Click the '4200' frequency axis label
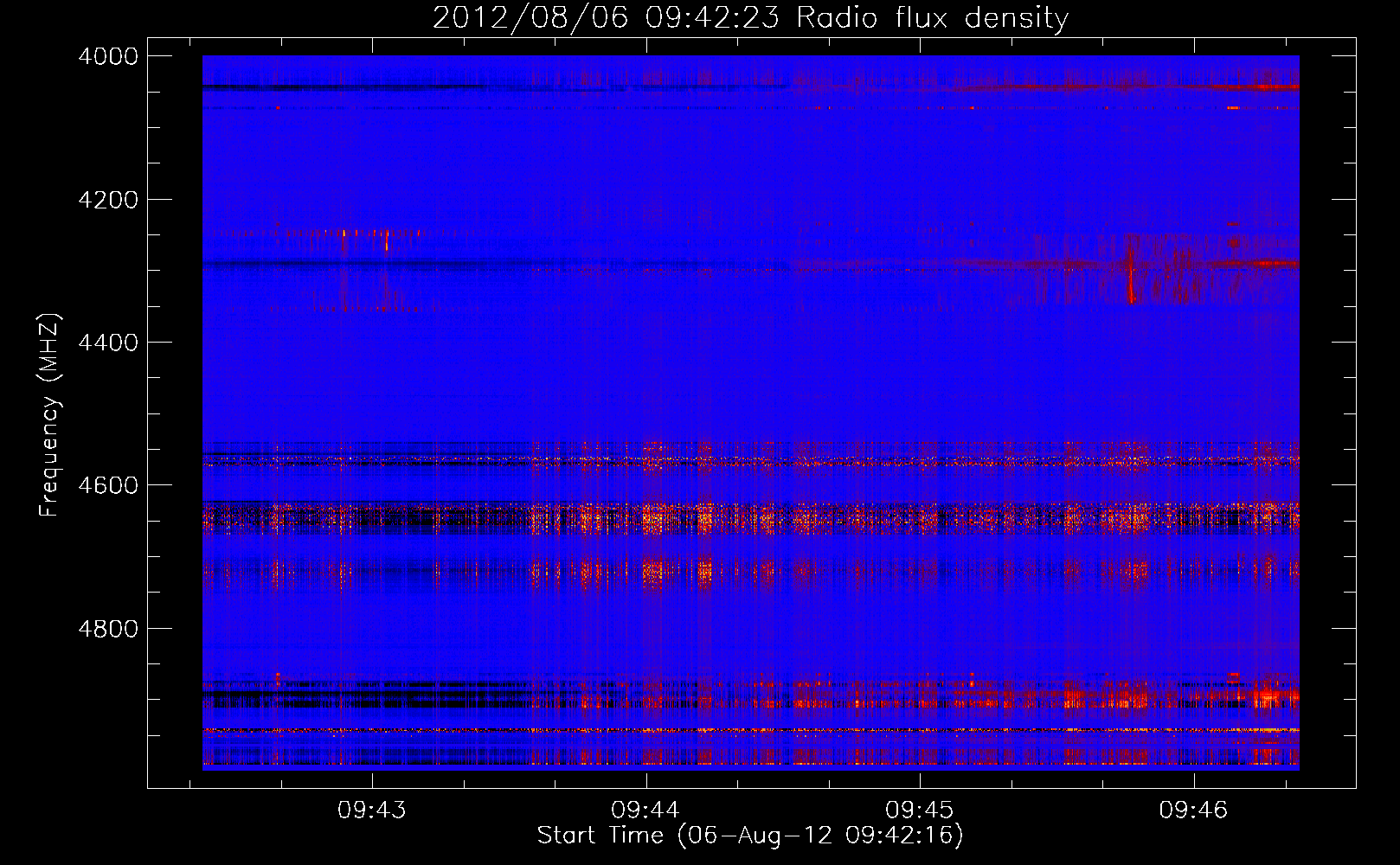 (108, 200)
